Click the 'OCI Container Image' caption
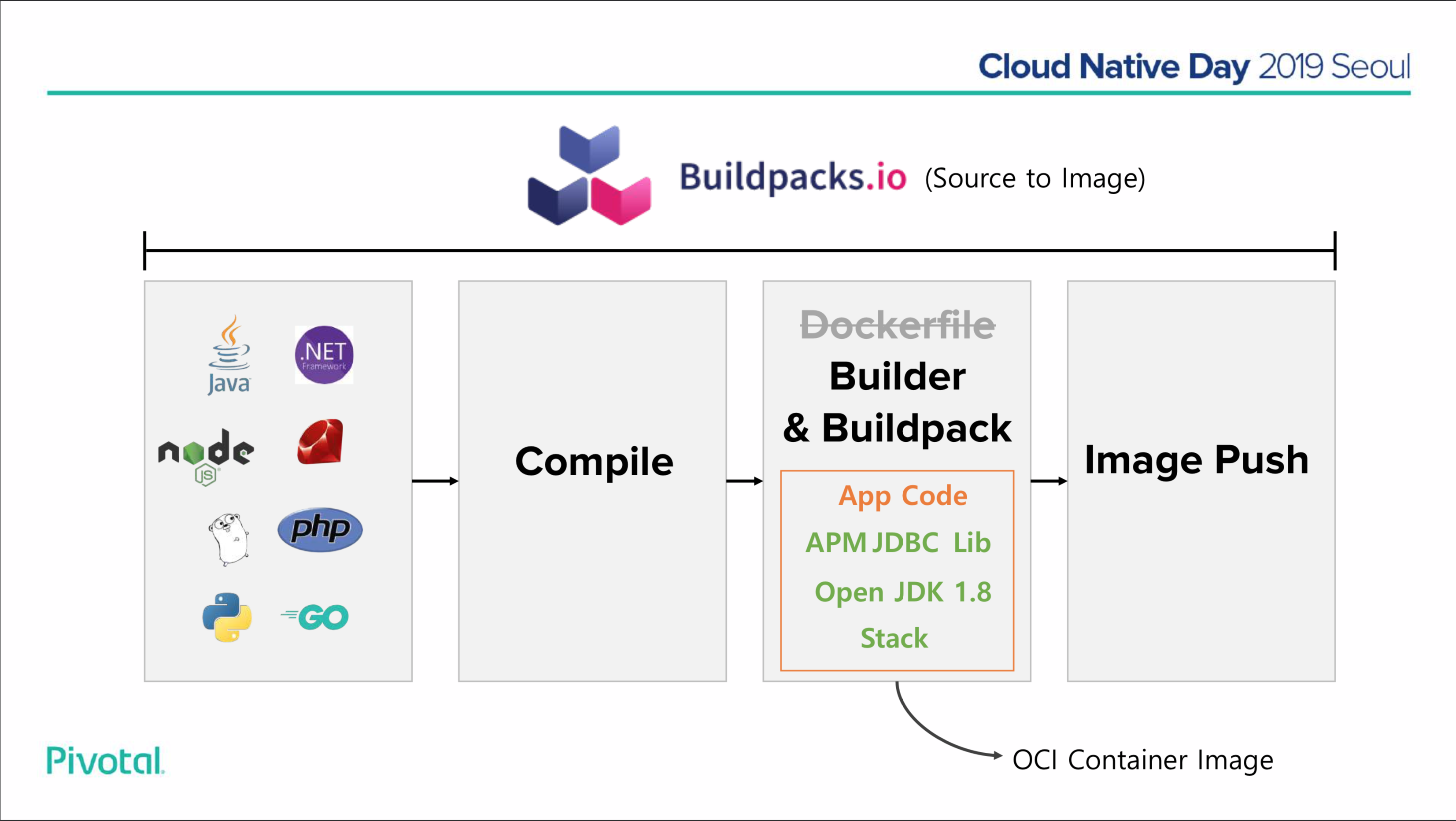 pyautogui.click(x=1143, y=761)
